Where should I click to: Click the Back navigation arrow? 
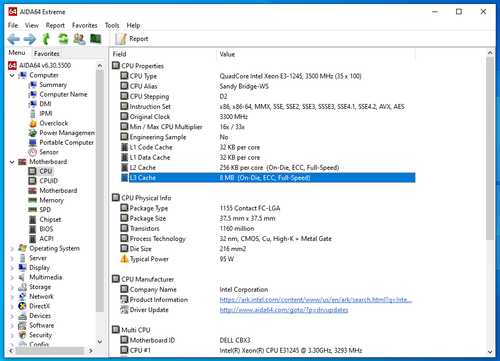click(x=14, y=39)
